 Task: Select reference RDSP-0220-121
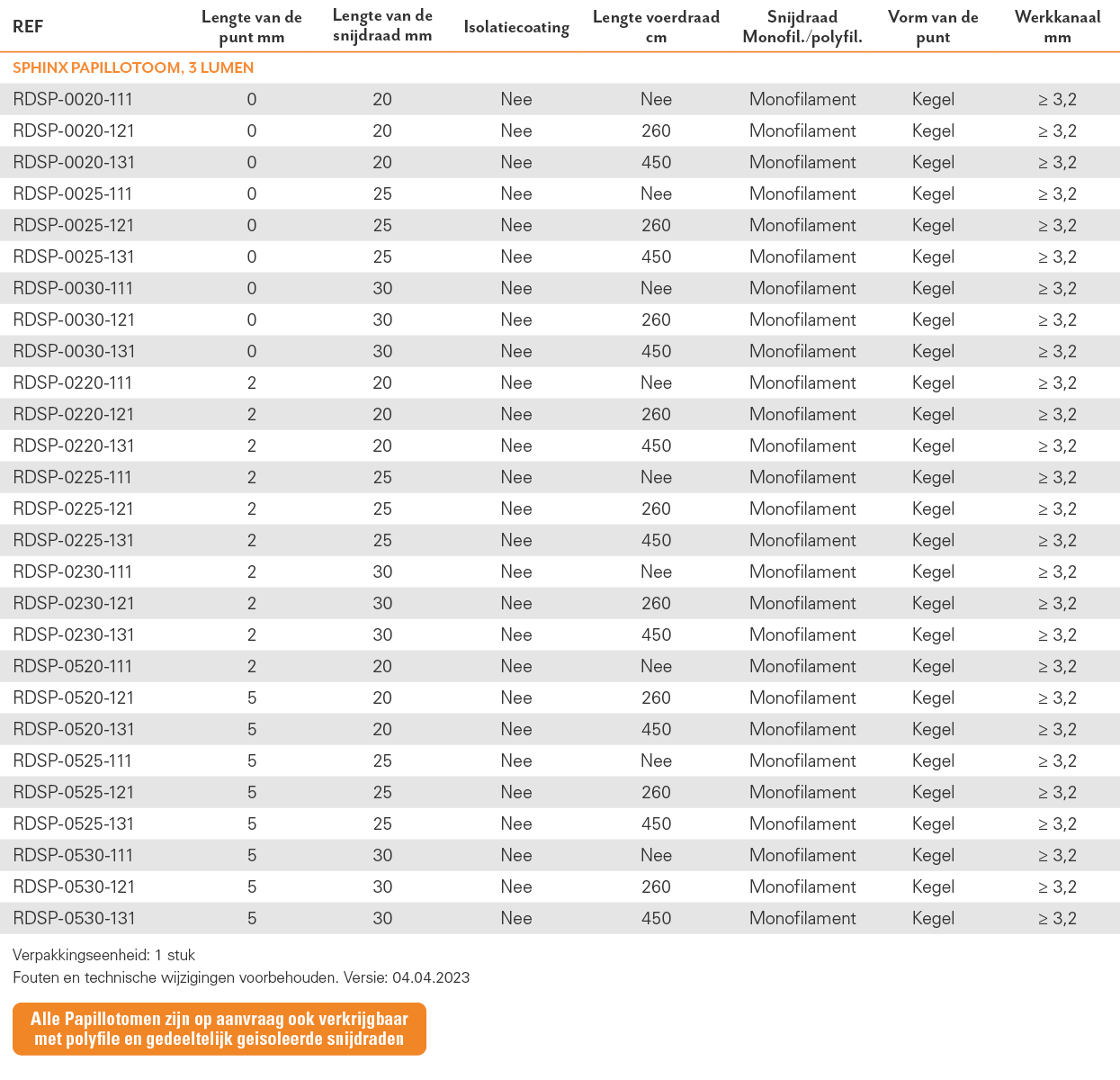(74, 414)
